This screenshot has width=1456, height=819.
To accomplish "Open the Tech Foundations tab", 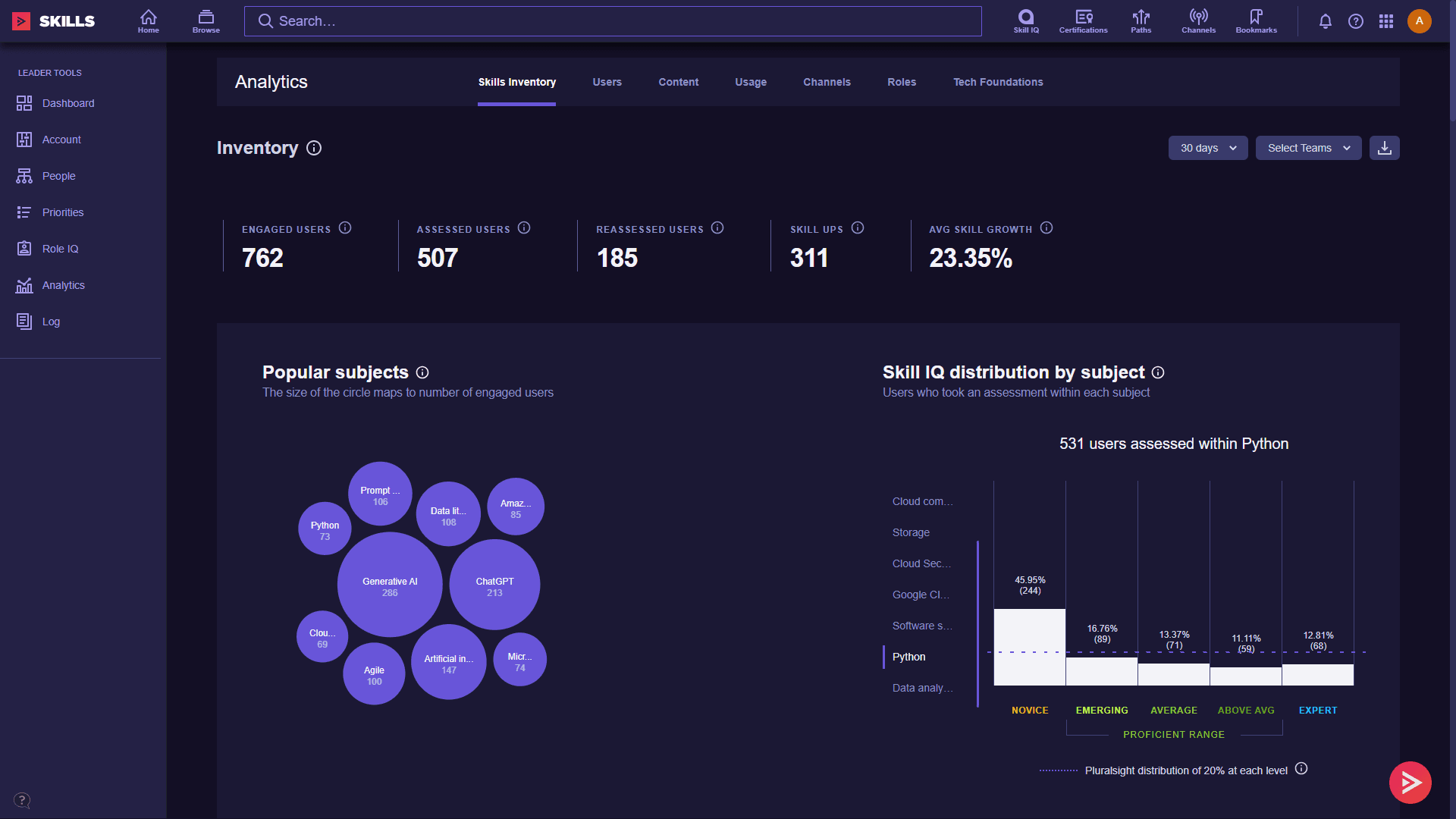I will coord(998,82).
